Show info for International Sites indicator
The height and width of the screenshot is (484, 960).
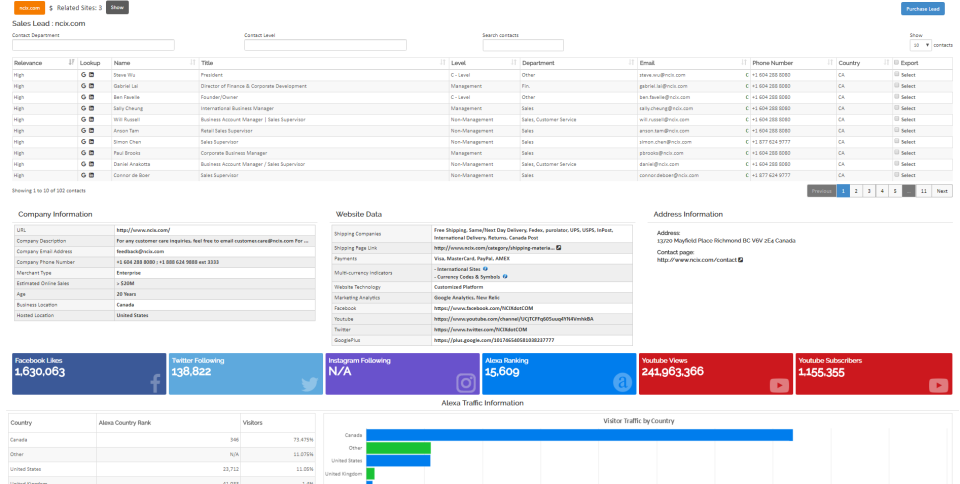(485, 269)
